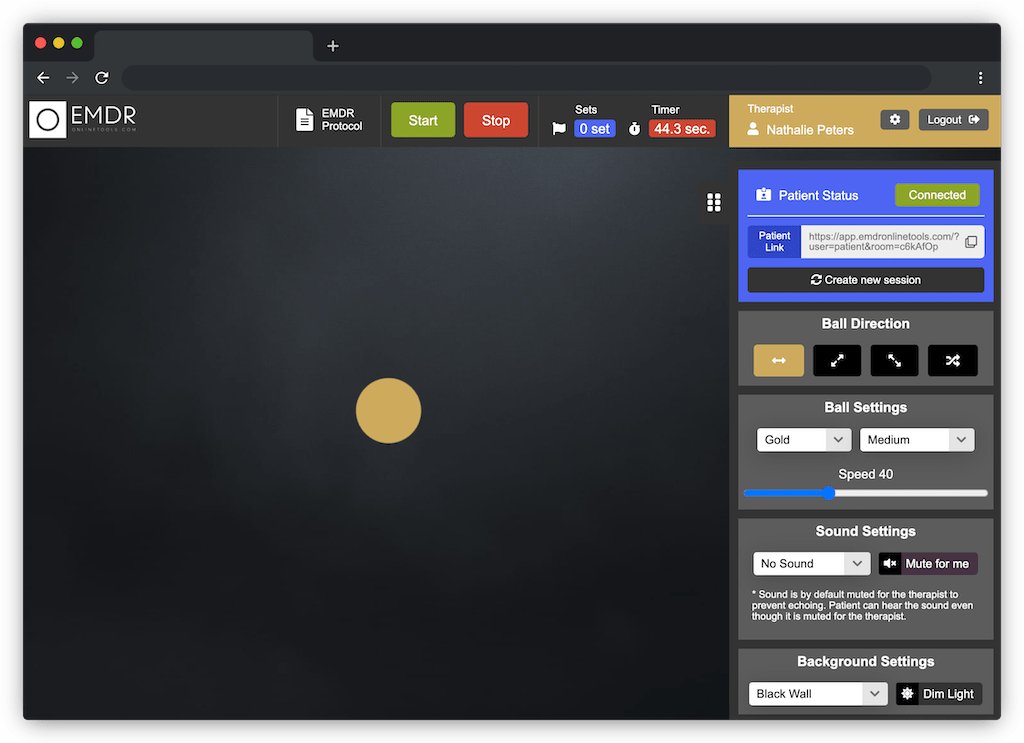Change the Black Wall background selection
1024x743 pixels.
(x=817, y=693)
